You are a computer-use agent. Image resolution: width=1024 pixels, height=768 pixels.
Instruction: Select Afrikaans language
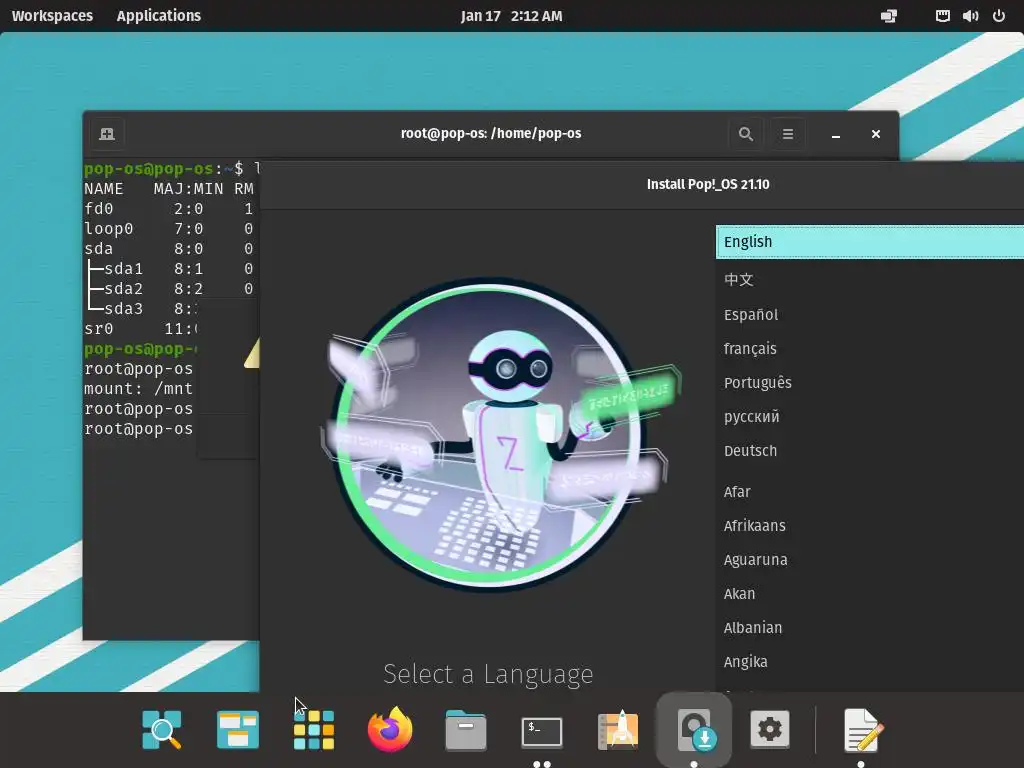tap(870, 526)
